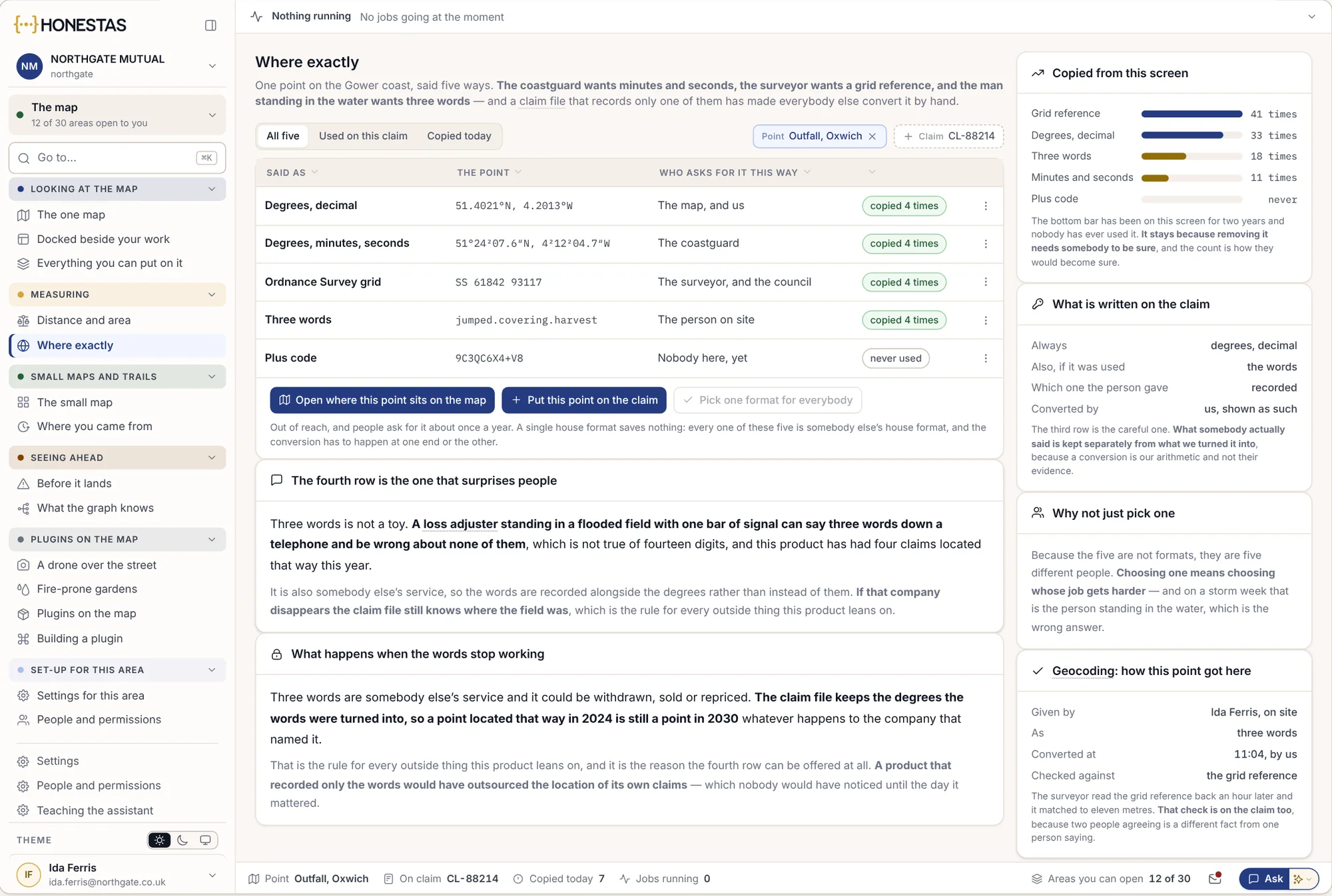The image size is (1332, 896).
Task: Select the All five tab
Action: click(283, 136)
